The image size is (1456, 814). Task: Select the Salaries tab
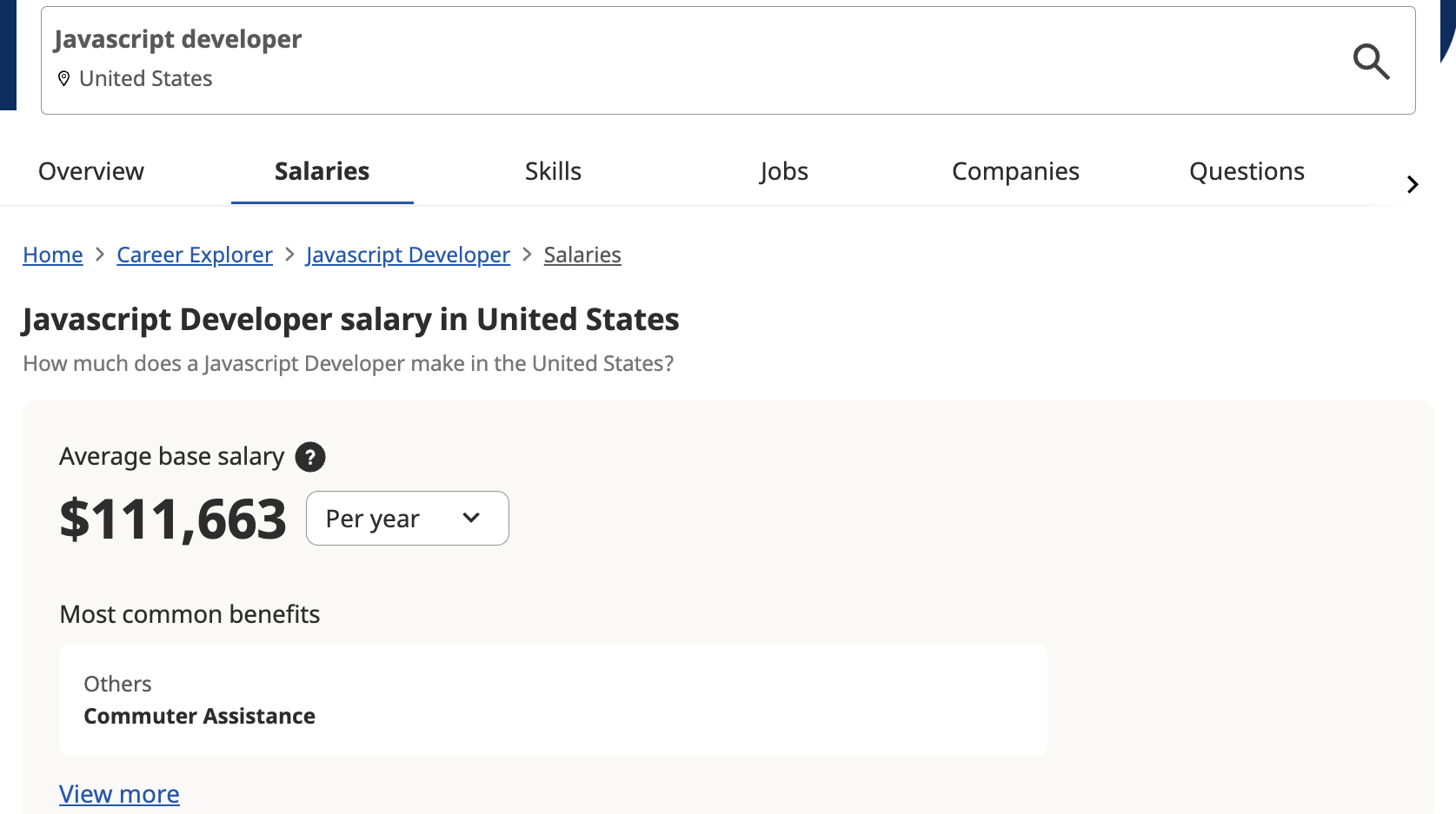[322, 172]
